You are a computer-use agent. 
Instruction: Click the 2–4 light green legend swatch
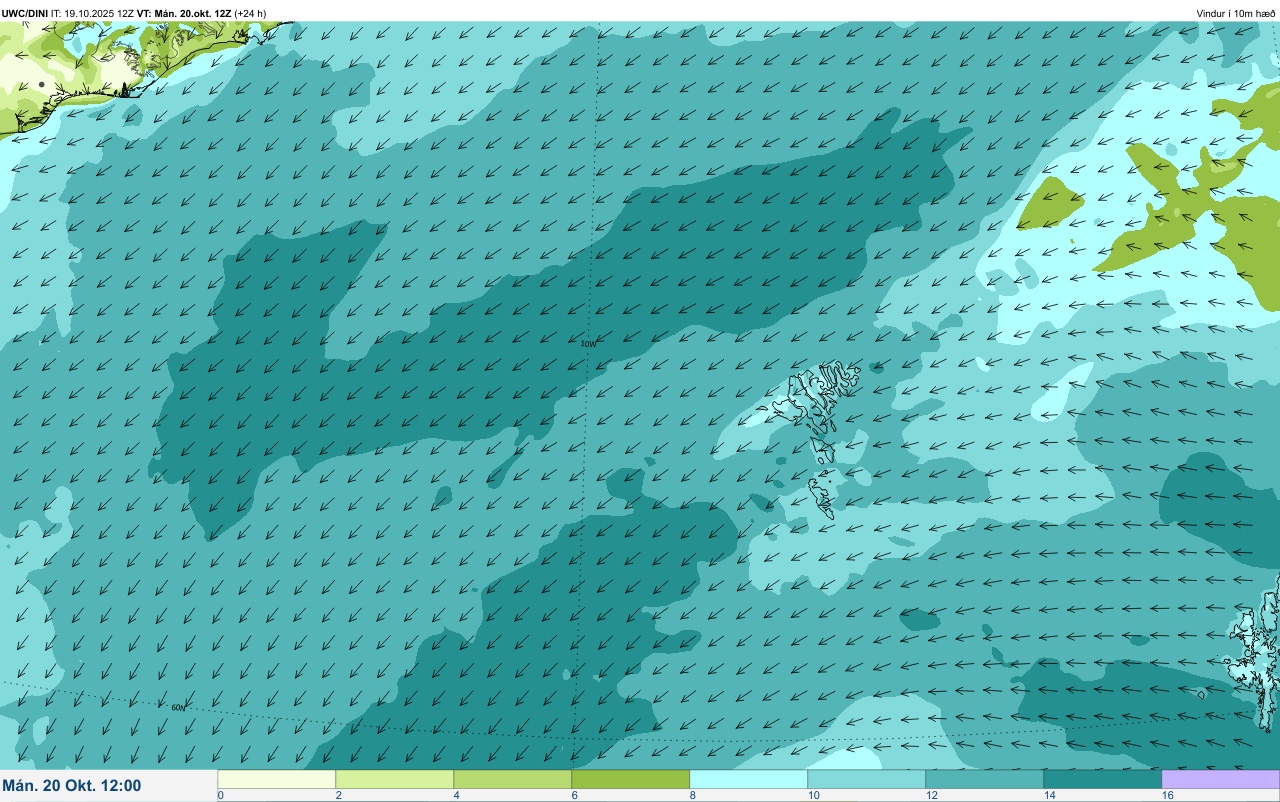pos(395,779)
